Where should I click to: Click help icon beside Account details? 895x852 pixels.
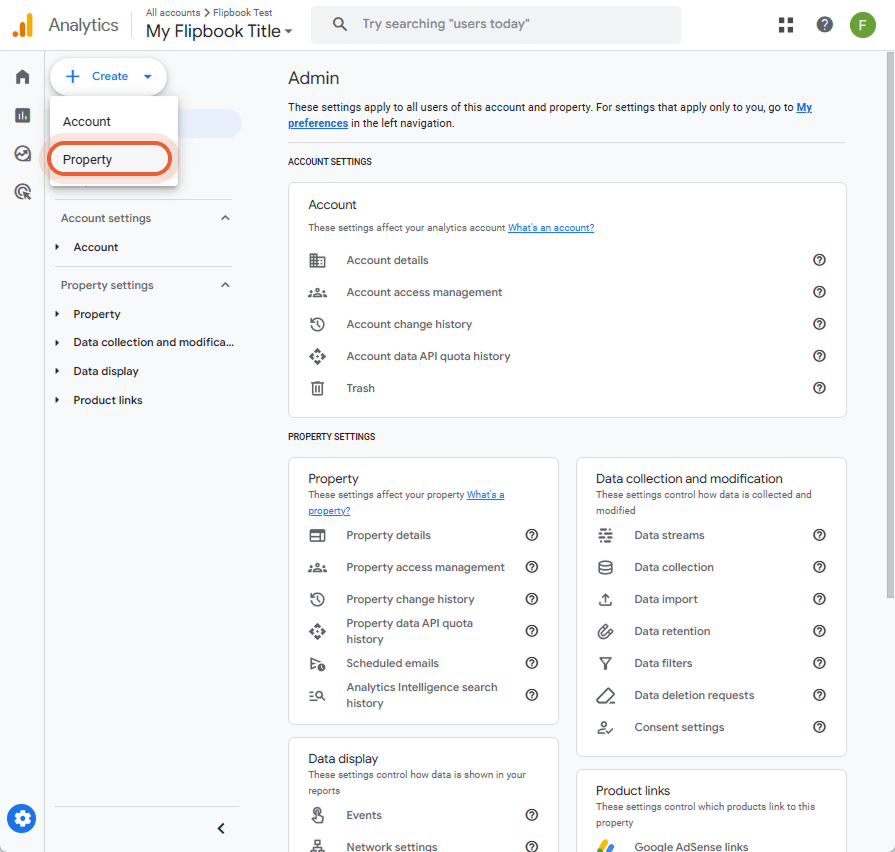click(x=819, y=260)
